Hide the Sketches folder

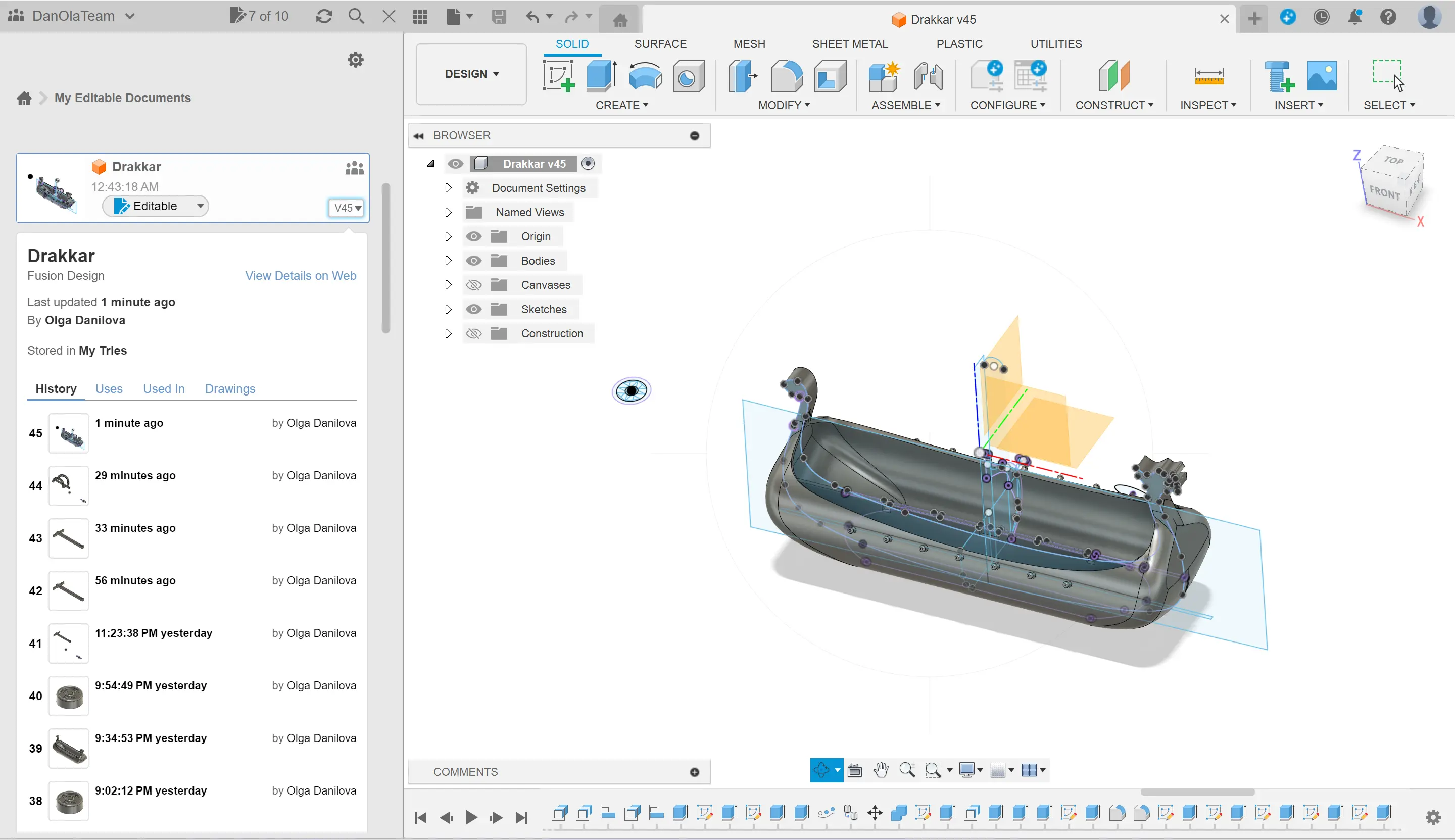[474, 309]
